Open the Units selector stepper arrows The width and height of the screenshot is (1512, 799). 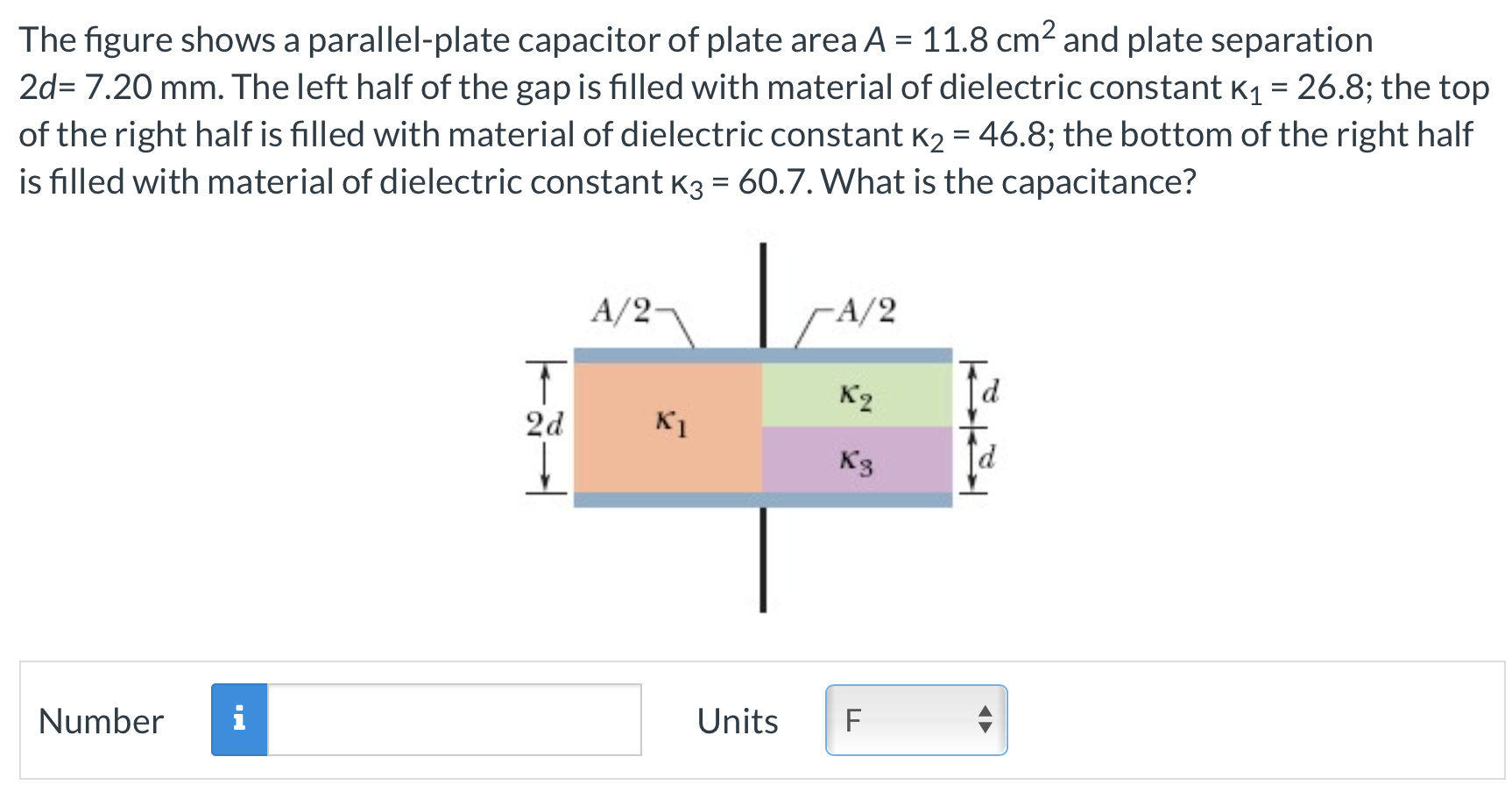[985, 720]
